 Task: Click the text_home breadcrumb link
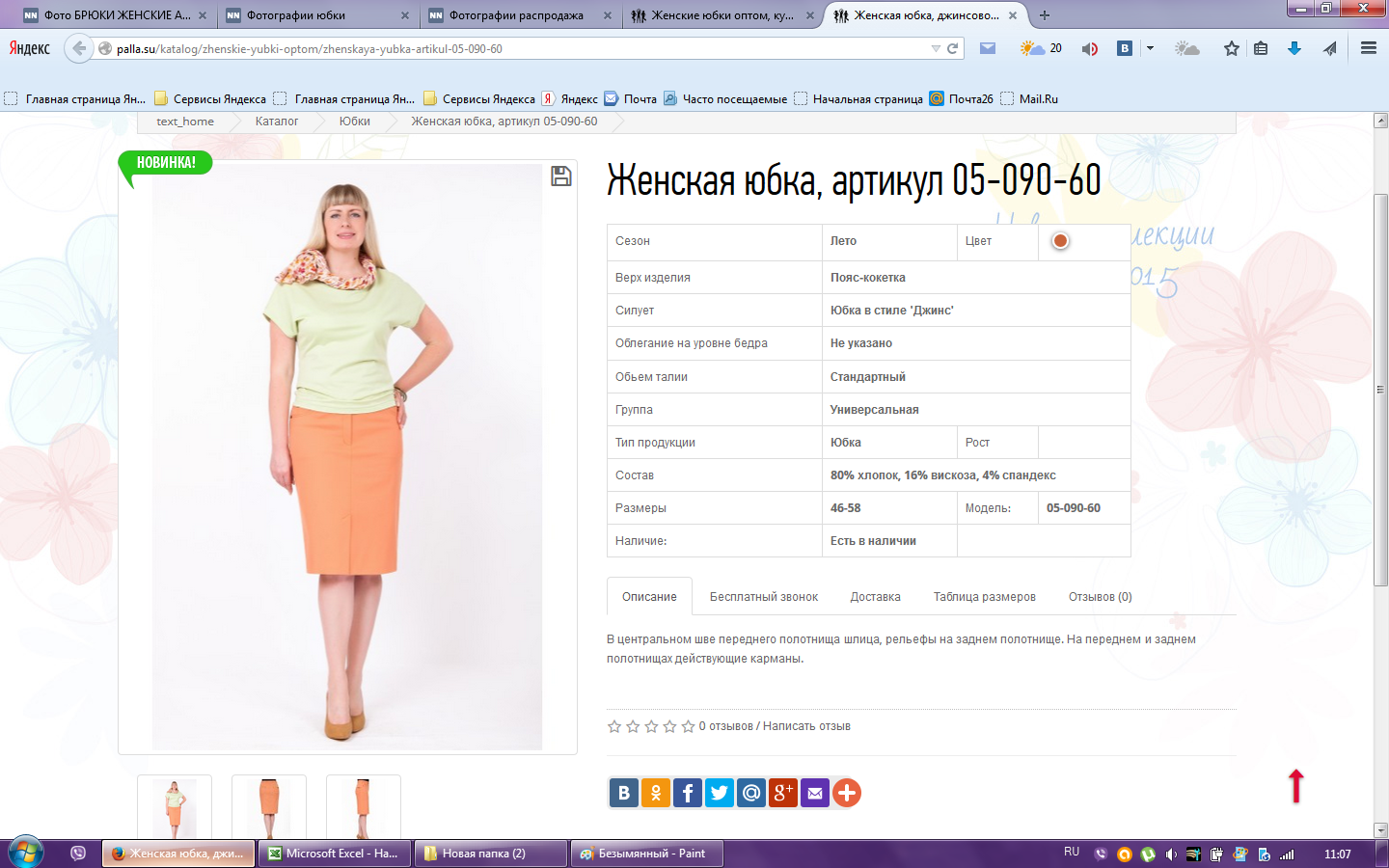(185, 122)
